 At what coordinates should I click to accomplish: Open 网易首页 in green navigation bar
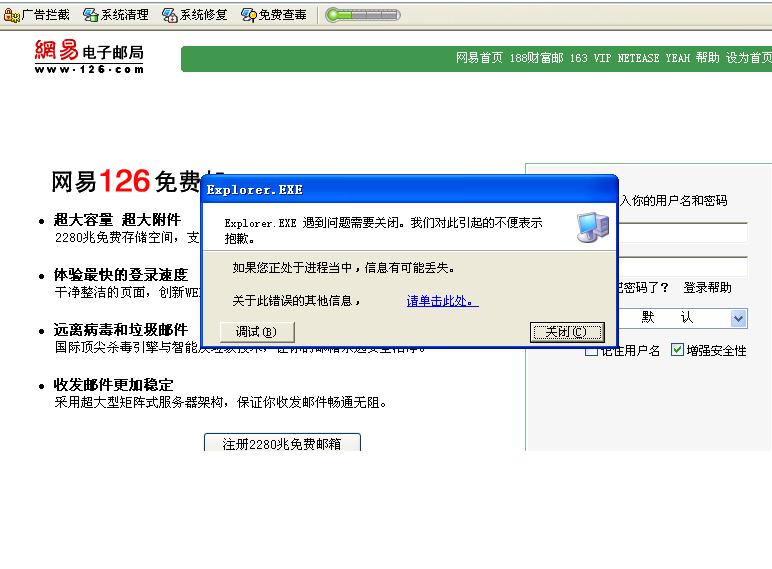pyautogui.click(x=479, y=58)
